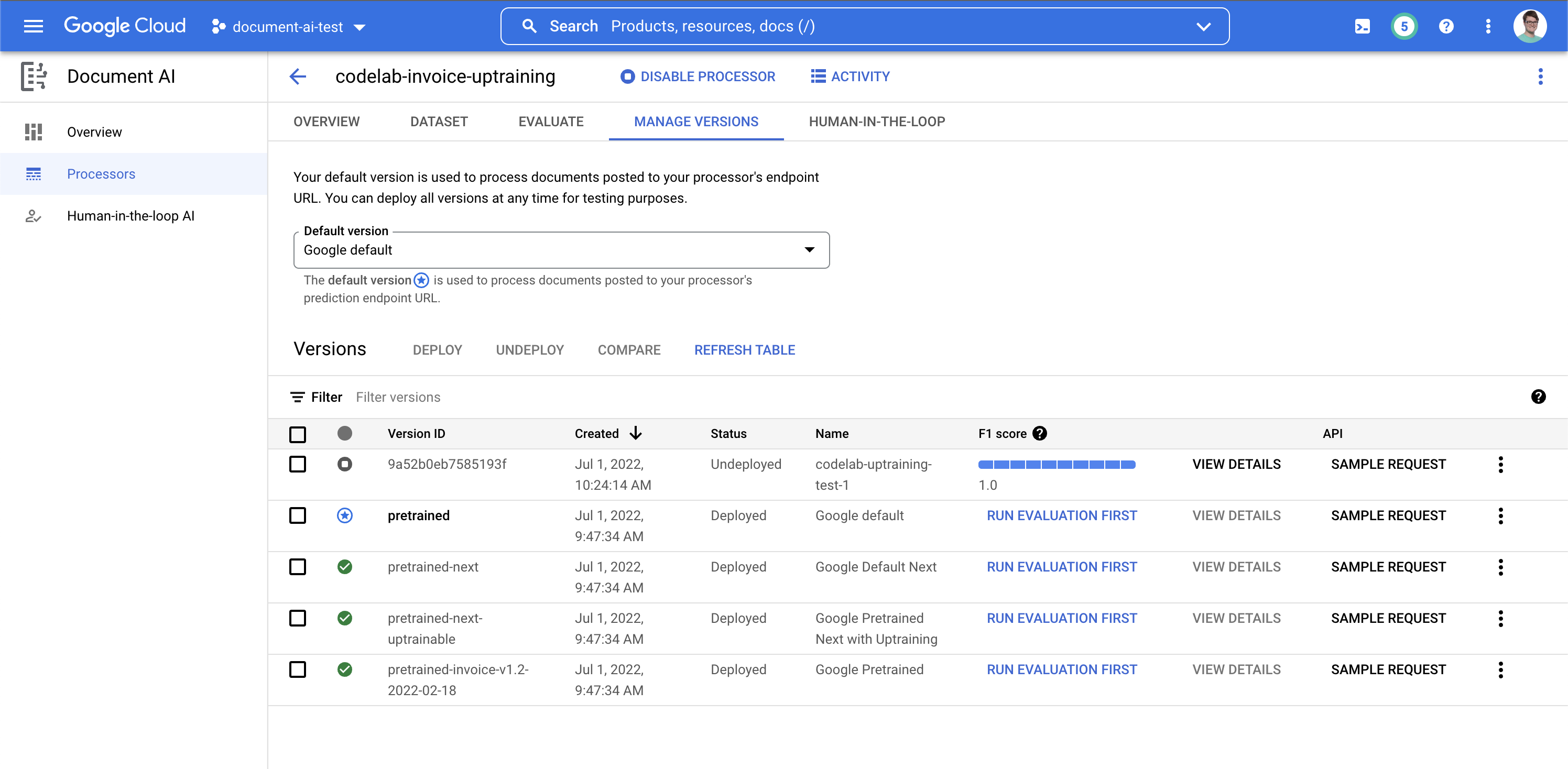Open the hamburger navigation menu
The height and width of the screenshot is (769, 1568).
[x=33, y=26]
